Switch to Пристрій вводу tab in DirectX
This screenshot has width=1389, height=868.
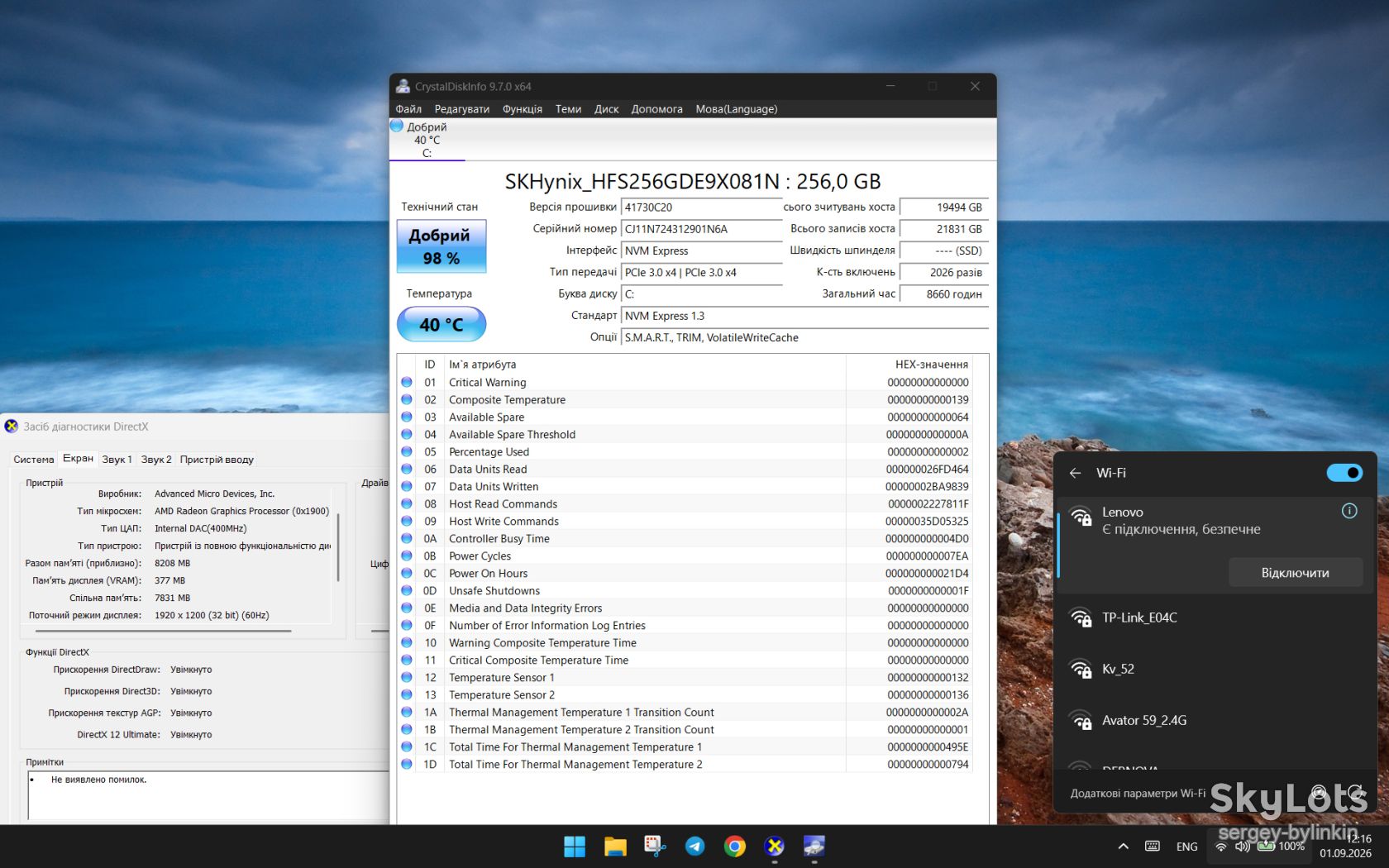point(217,460)
